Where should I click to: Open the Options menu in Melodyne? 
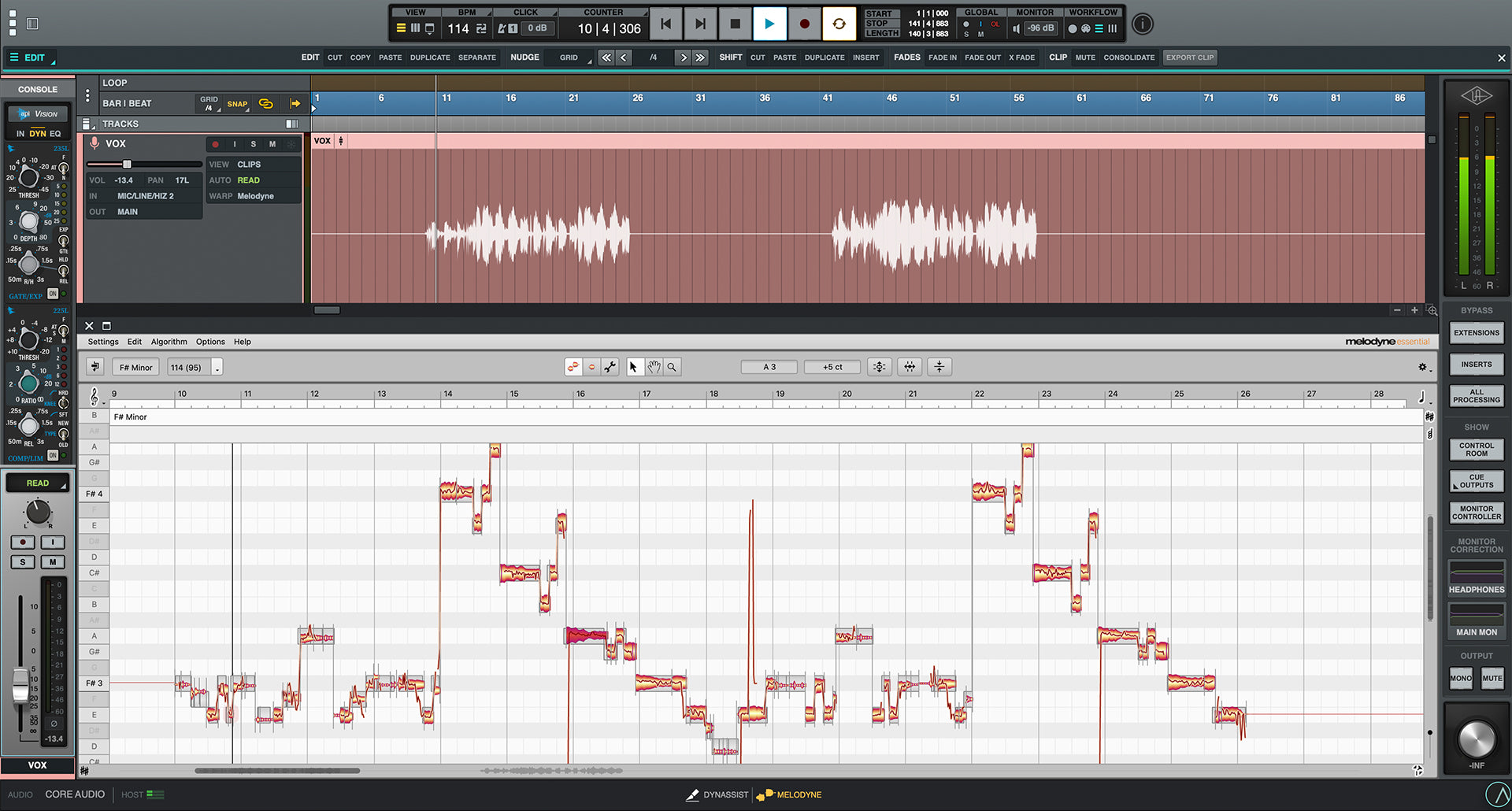210,342
